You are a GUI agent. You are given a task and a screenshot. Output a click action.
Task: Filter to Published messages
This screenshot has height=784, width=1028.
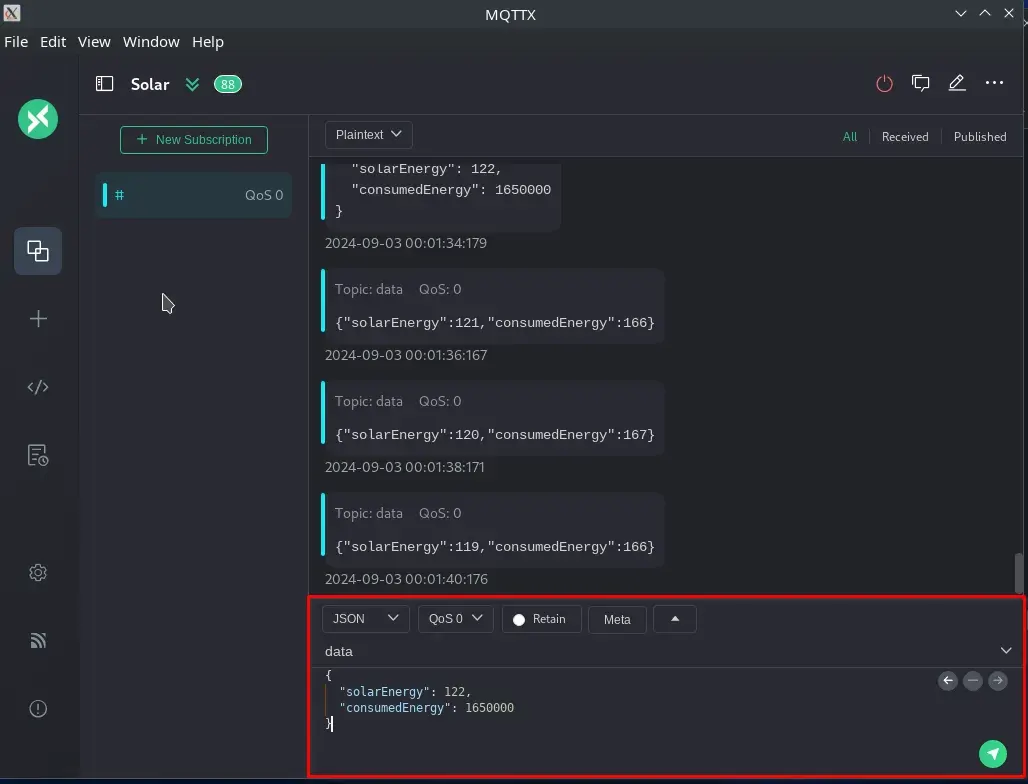click(979, 137)
